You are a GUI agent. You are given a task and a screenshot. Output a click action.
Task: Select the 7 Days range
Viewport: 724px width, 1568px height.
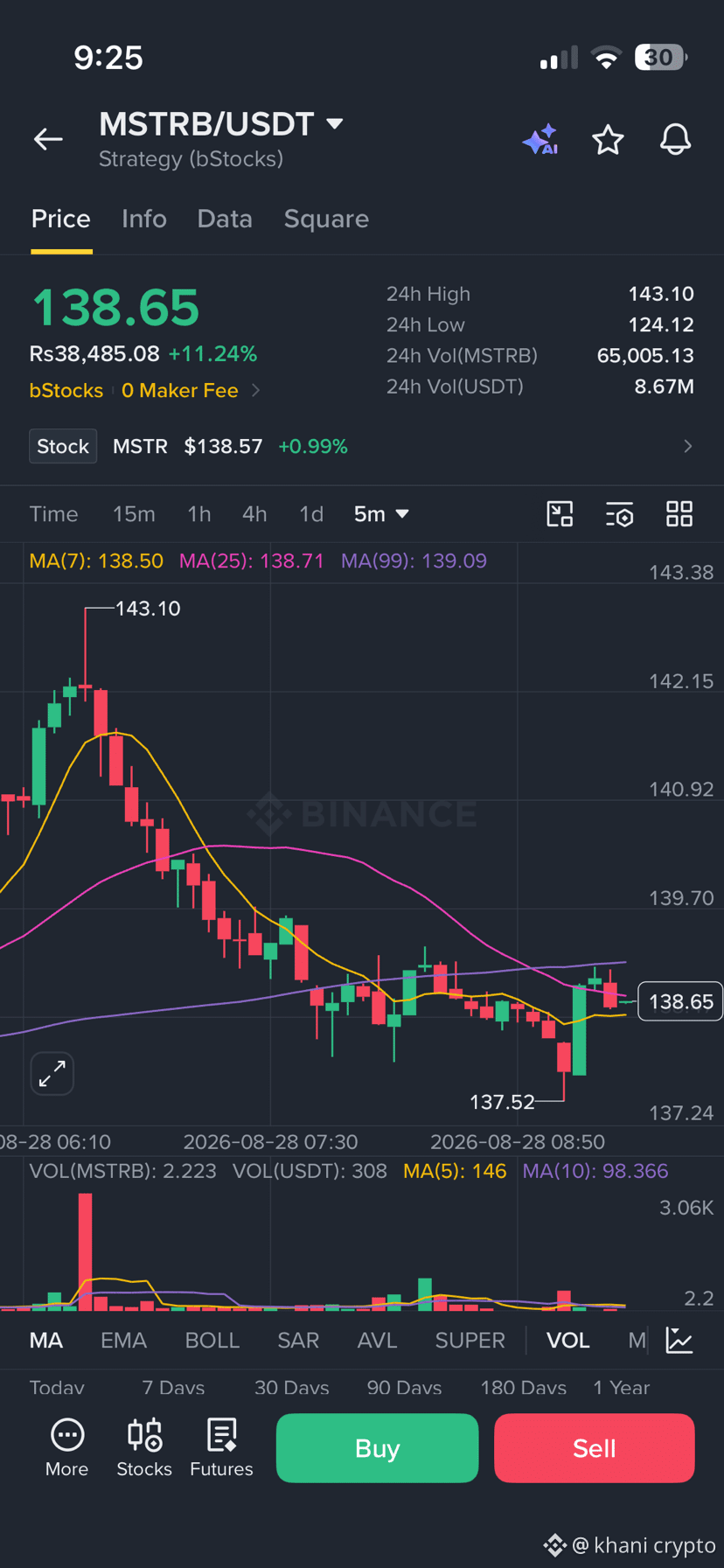[x=173, y=1388]
